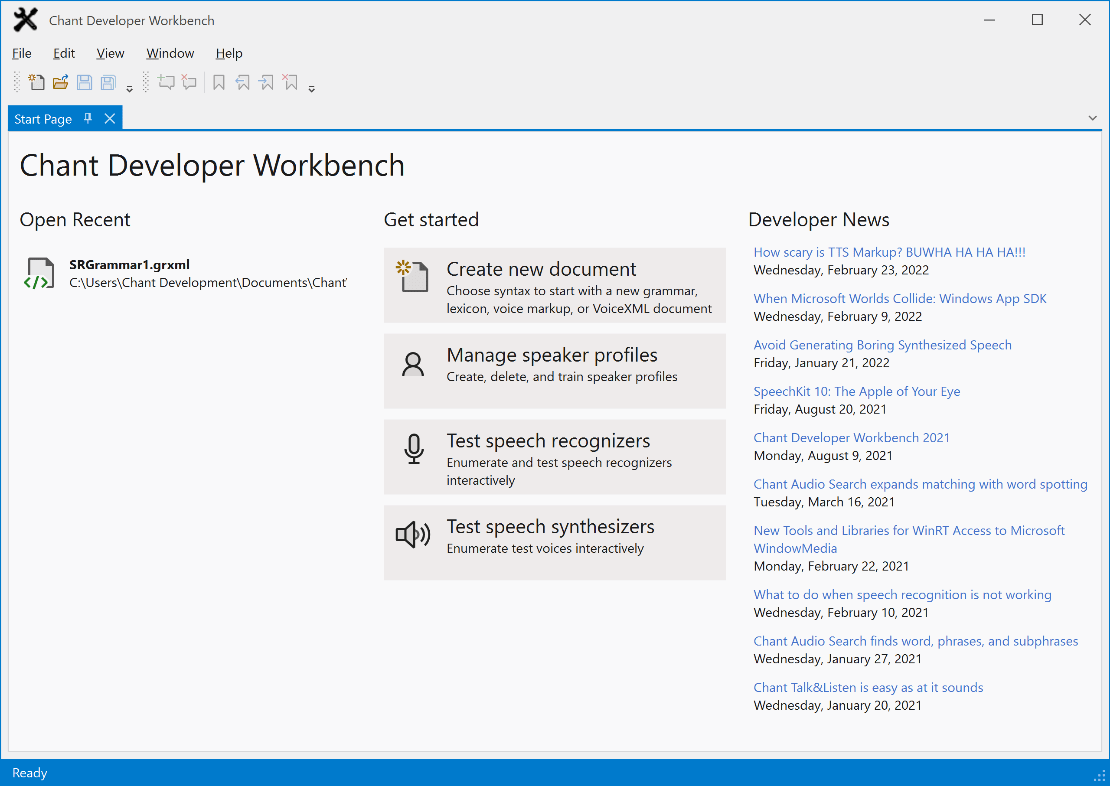Image resolution: width=1110 pixels, height=786 pixels.
Task: Expand the bookmark toolbar overflow options
Action: point(311,89)
